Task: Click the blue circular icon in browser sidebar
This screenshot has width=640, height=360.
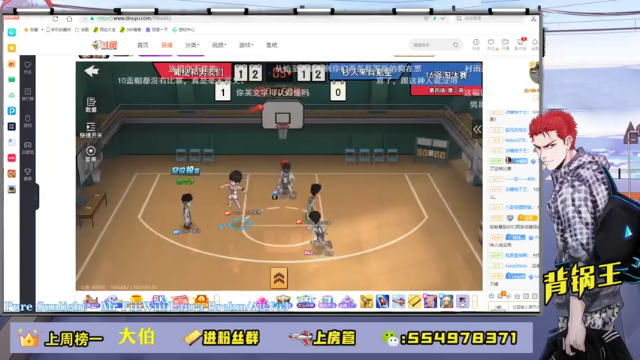Action: (11, 32)
